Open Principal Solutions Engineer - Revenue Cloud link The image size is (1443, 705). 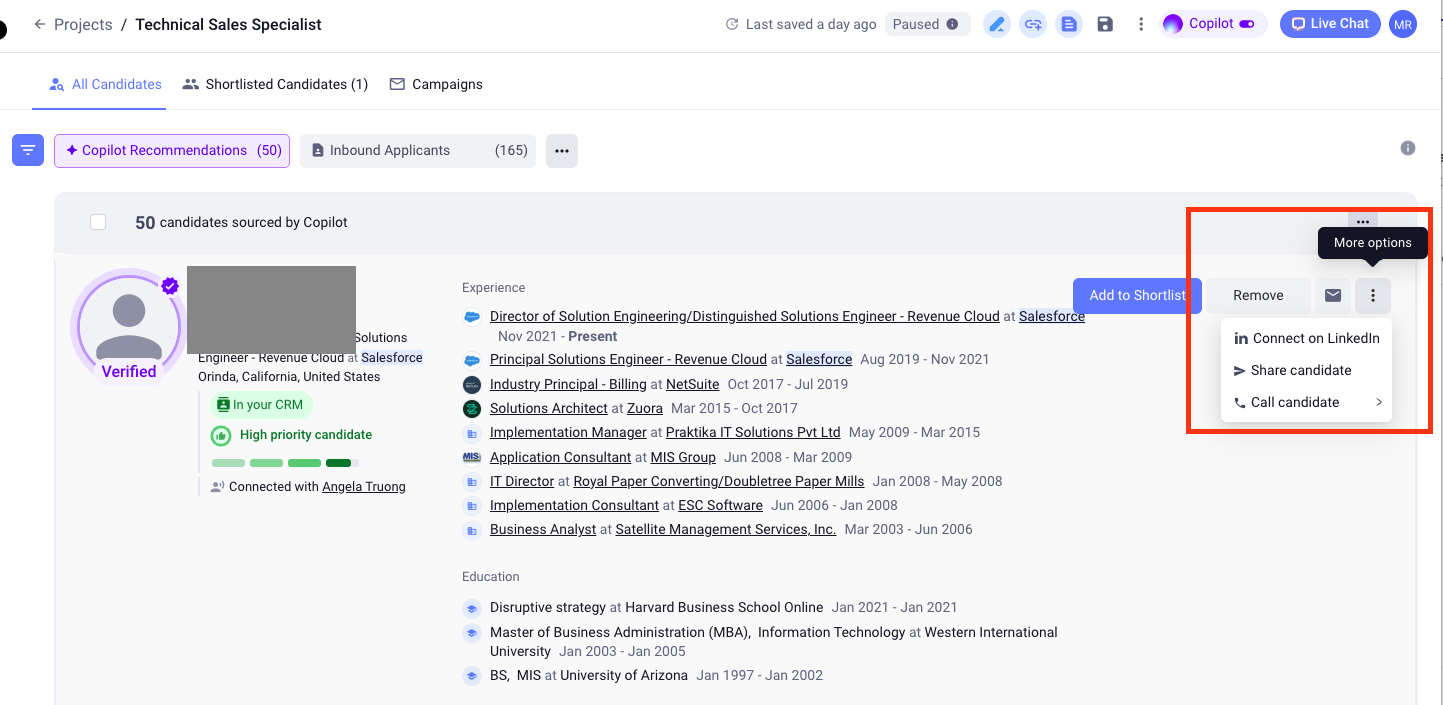628,359
